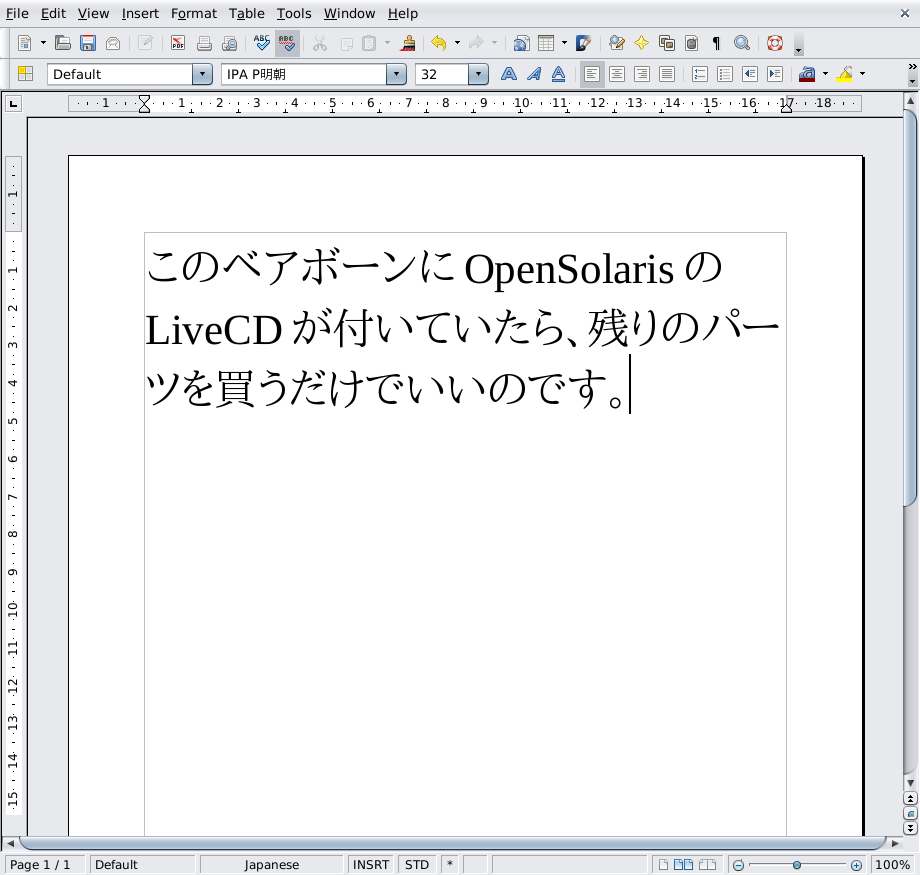Viewport: 920px width, 875px height.
Task: Increase paragraph indent
Action: 775,74
